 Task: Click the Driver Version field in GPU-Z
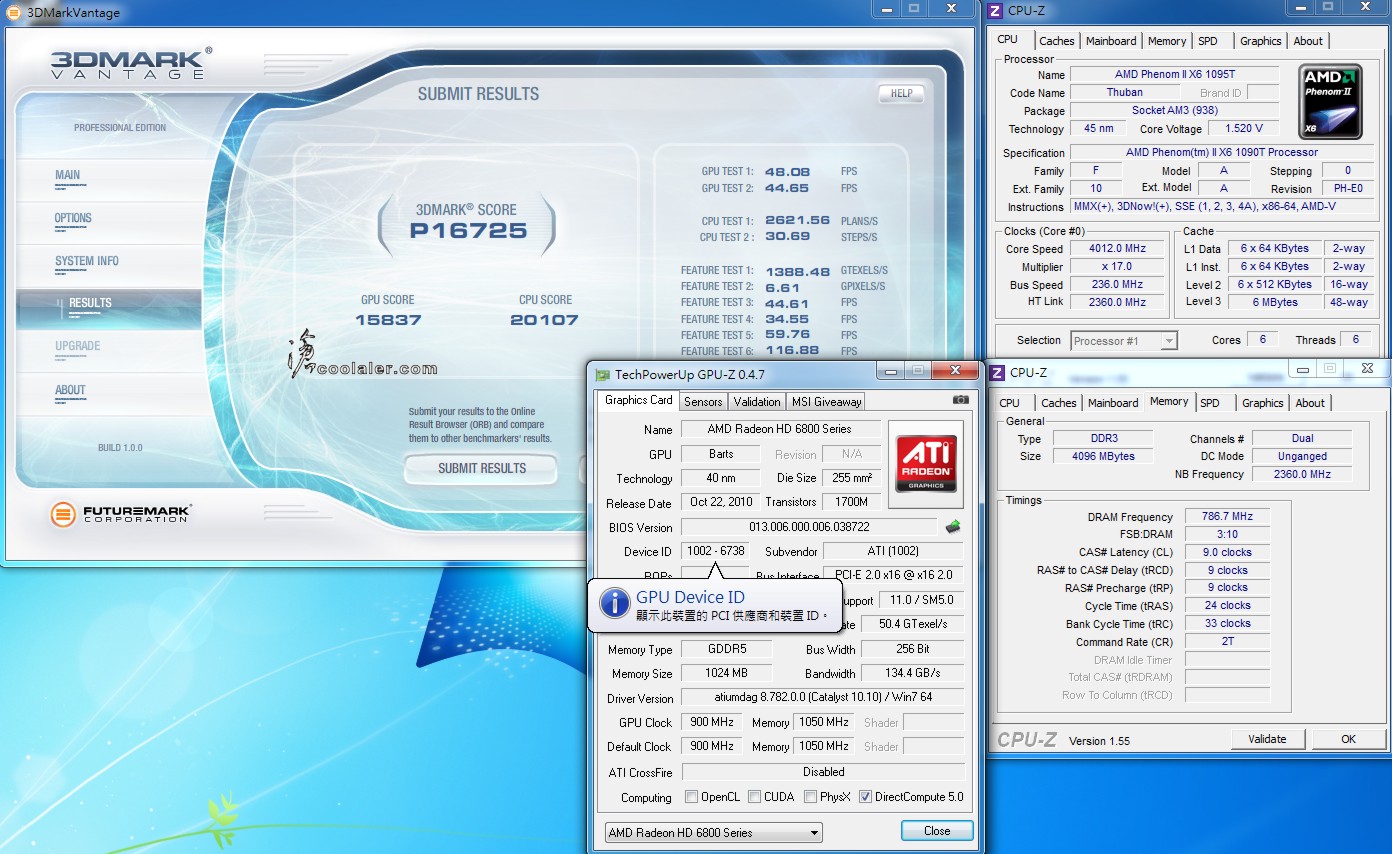[822, 697]
